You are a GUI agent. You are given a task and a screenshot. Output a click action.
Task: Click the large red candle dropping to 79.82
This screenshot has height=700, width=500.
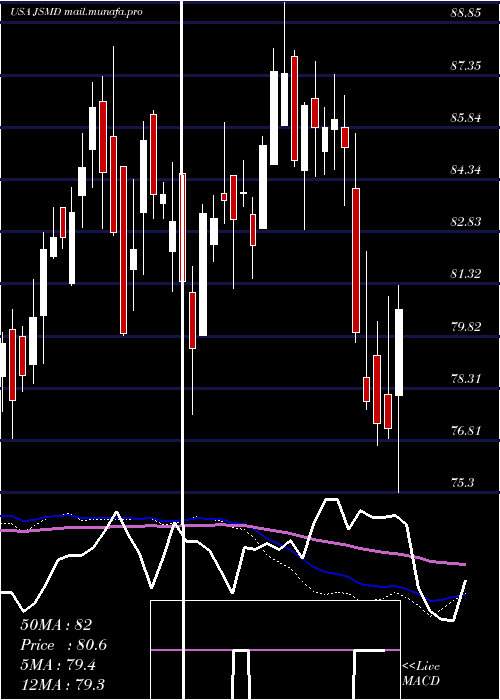tap(356, 260)
